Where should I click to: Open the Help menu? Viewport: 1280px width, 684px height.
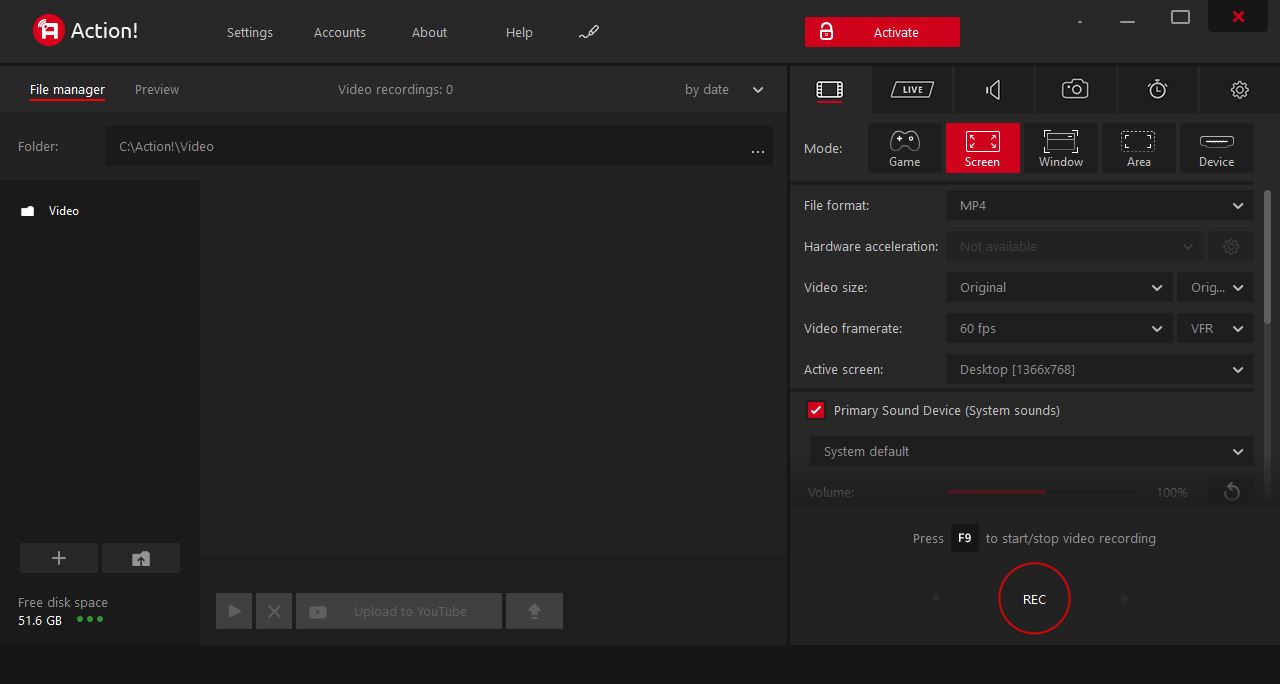[519, 32]
